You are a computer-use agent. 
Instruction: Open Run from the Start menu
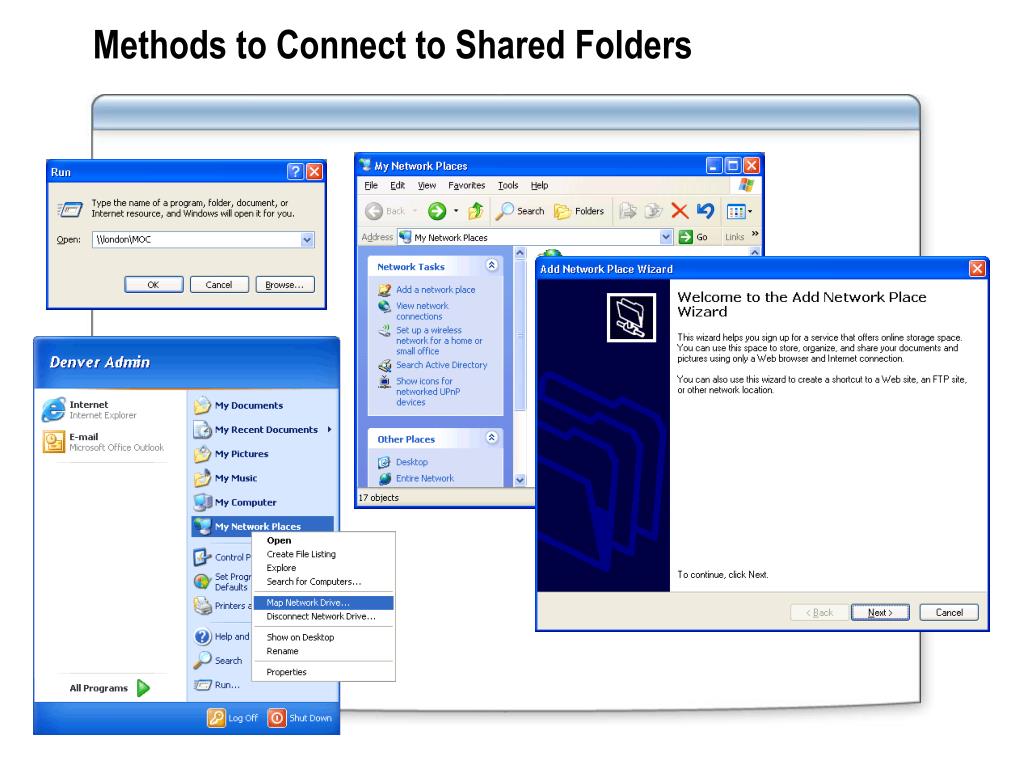pyautogui.click(x=217, y=684)
